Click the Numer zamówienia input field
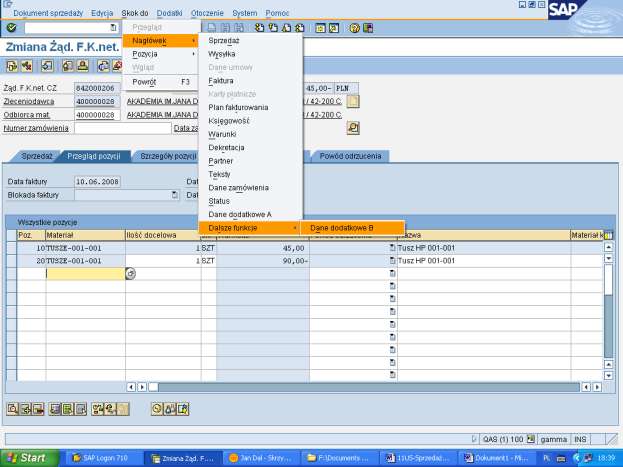This screenshot has width=623, height=467. (x=122, y=128)
